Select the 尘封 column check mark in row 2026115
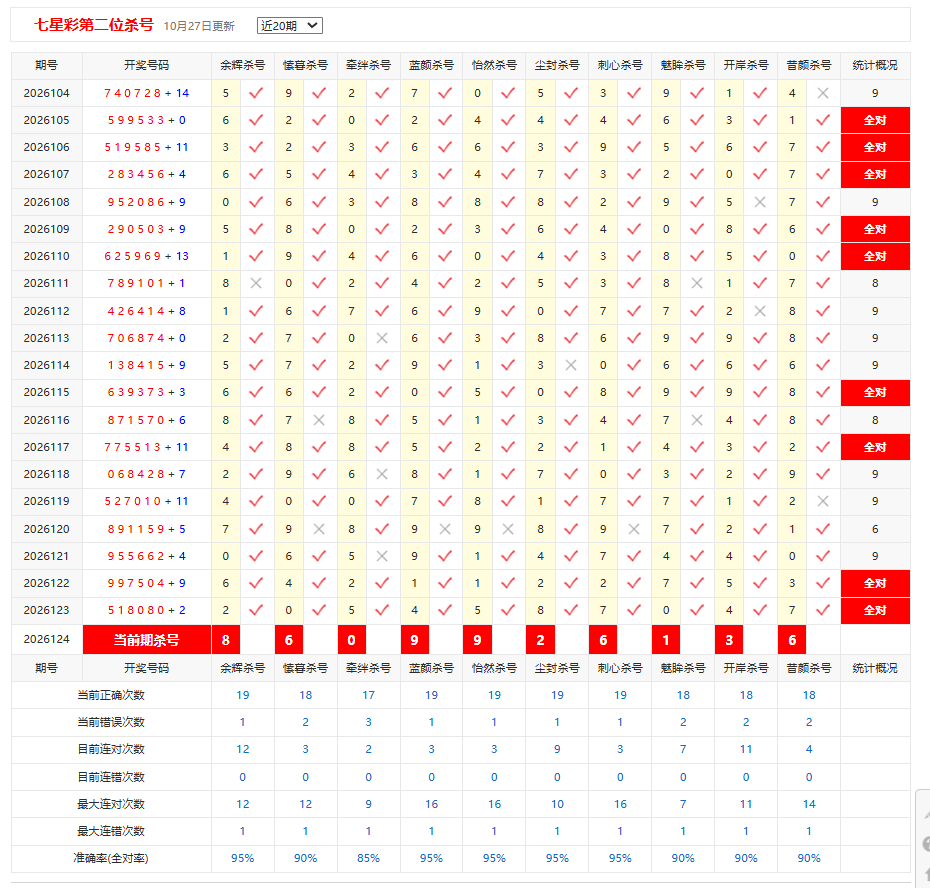 coord(571,392)
